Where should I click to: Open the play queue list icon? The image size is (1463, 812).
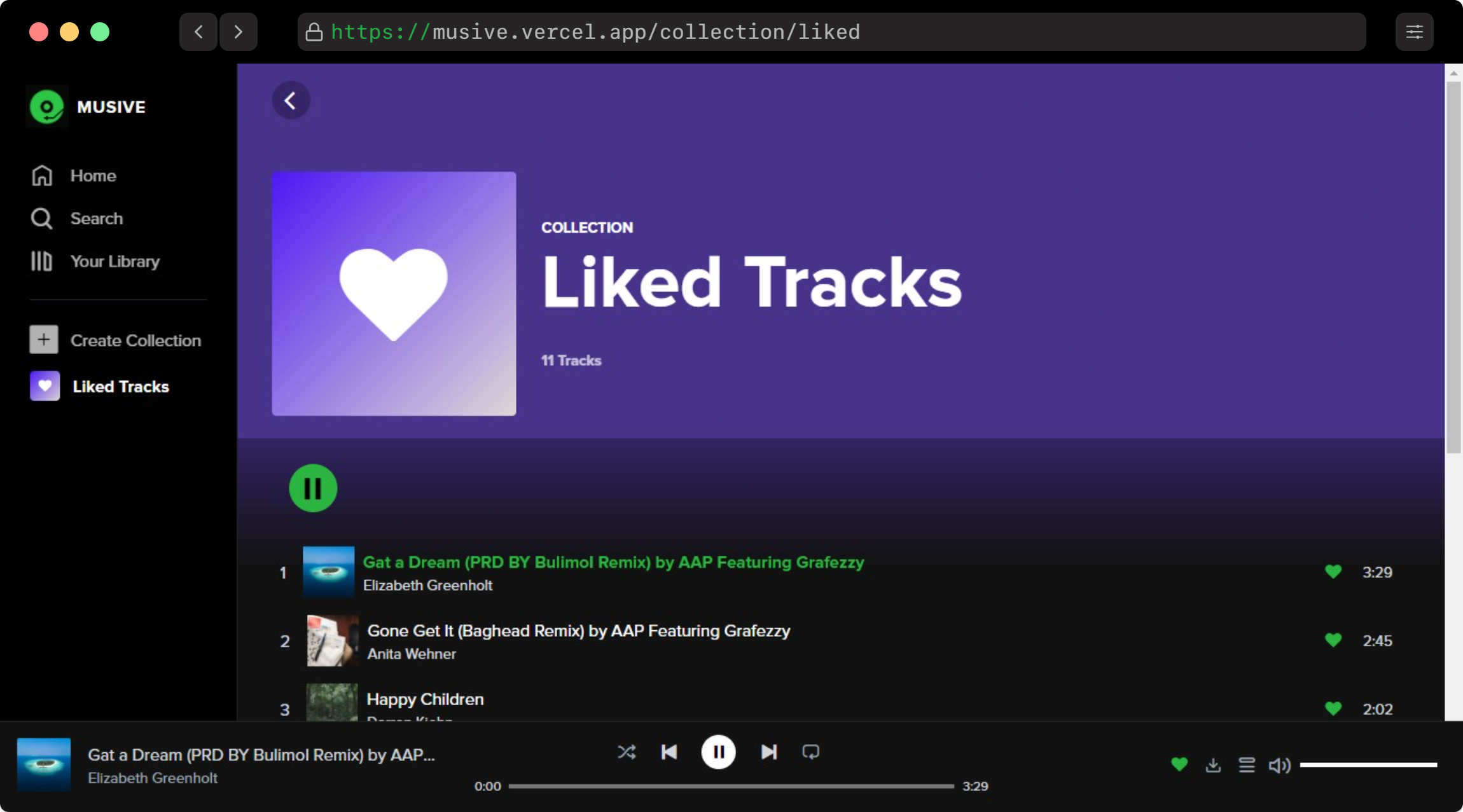pos(1247,765)
